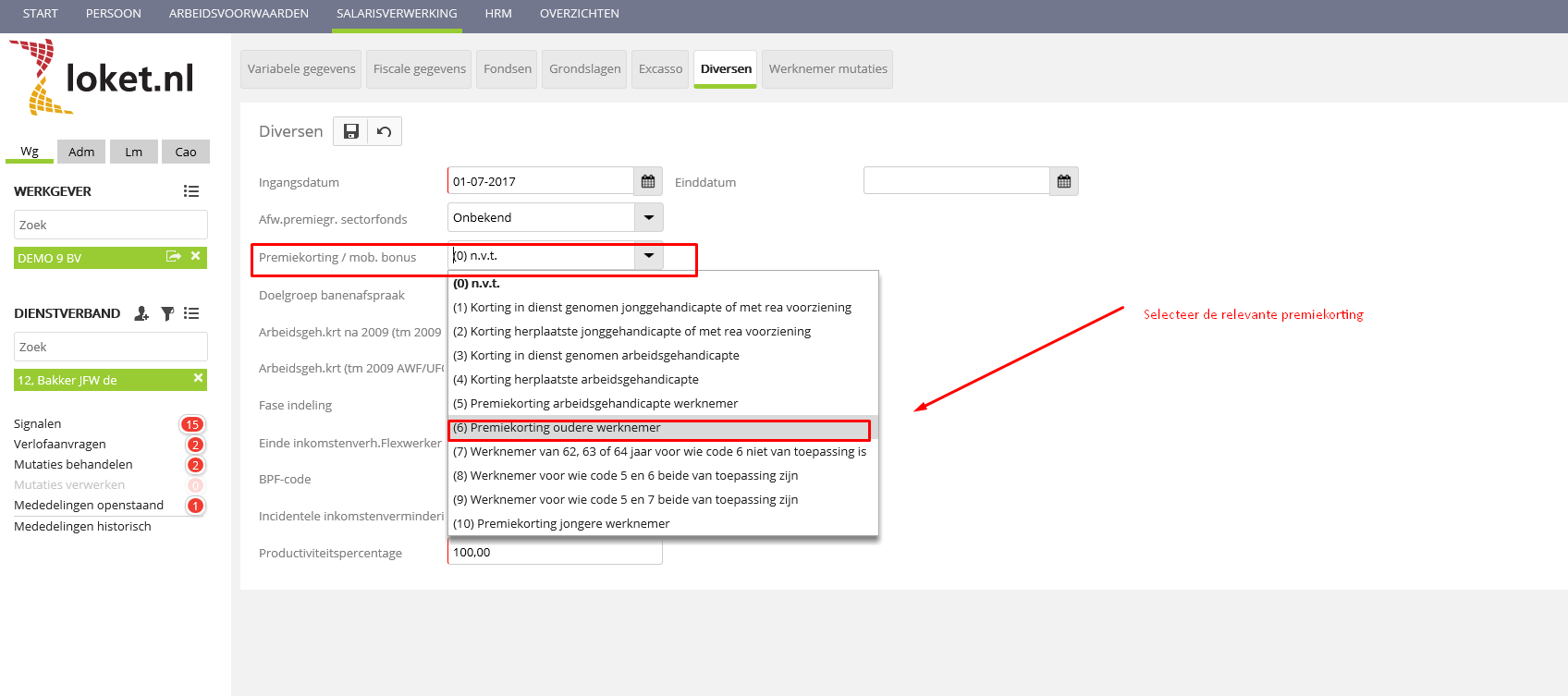Switch to the Adm sidebar tab

pyautogui.click(x=81, y=152)
